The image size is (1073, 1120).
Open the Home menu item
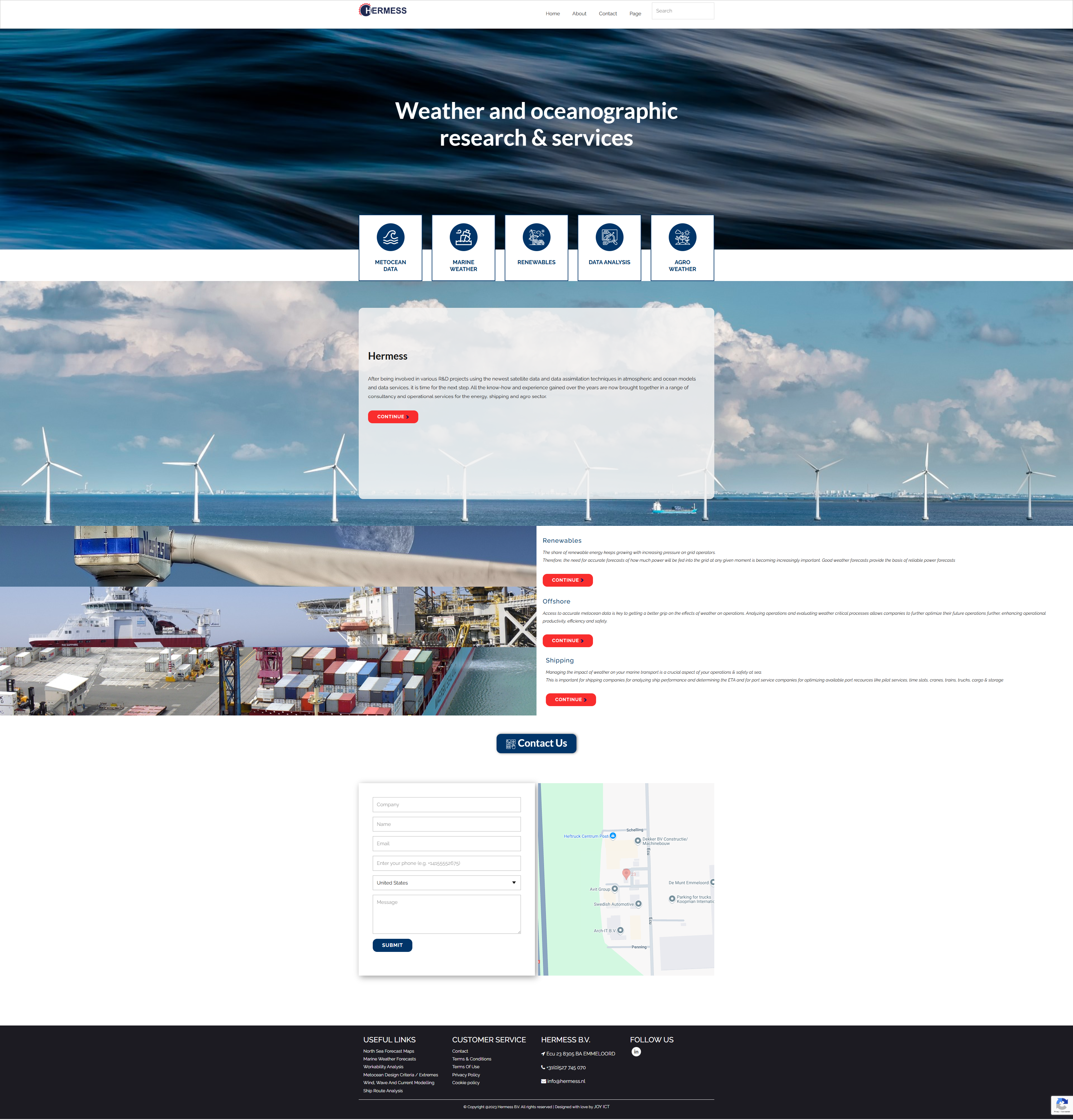point(552,13)
